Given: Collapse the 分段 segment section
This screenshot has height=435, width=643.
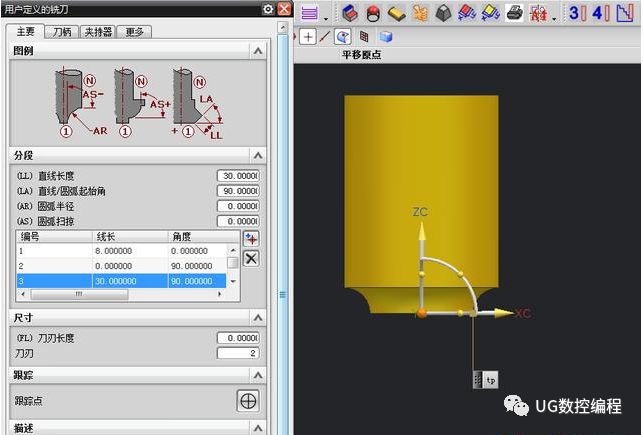Looking at the screenshot, I should [x=258, y=155].
